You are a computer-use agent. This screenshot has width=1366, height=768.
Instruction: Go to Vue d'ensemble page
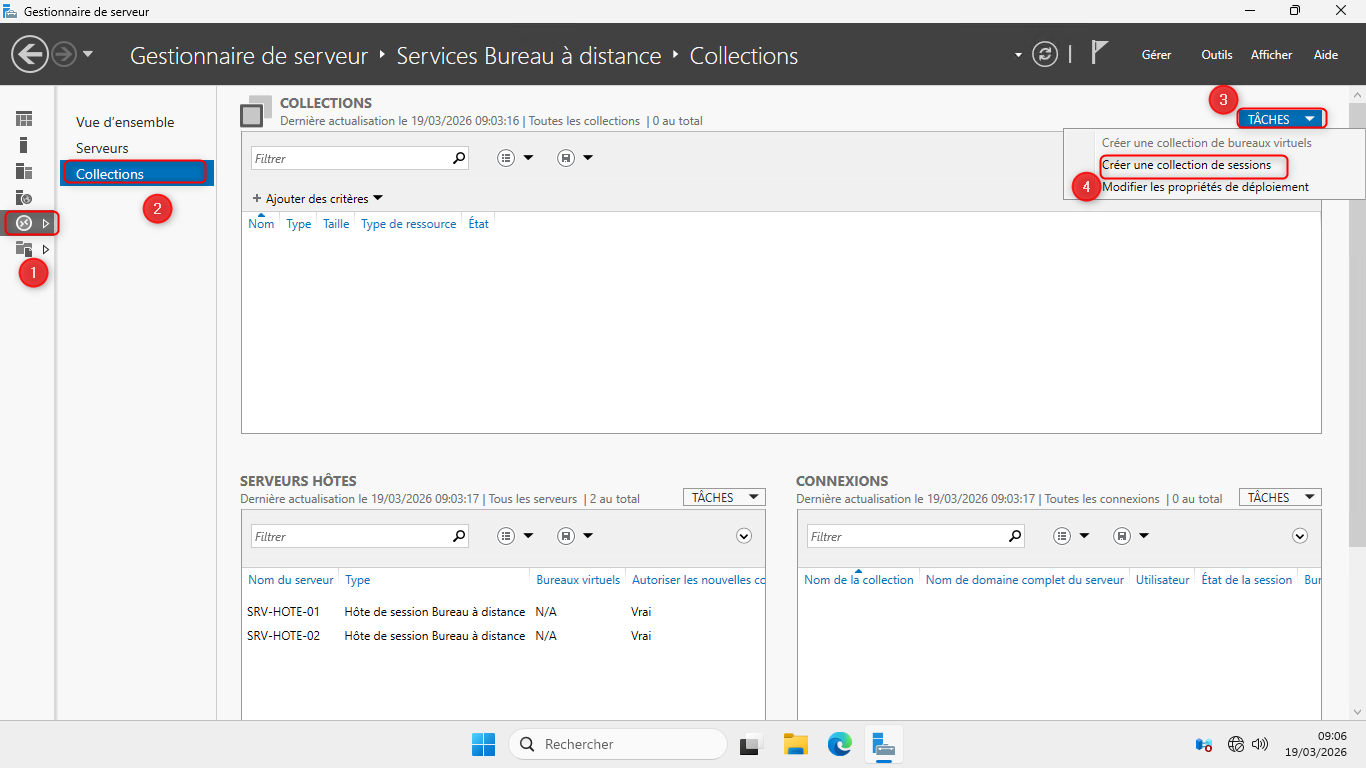coord(125,122)
